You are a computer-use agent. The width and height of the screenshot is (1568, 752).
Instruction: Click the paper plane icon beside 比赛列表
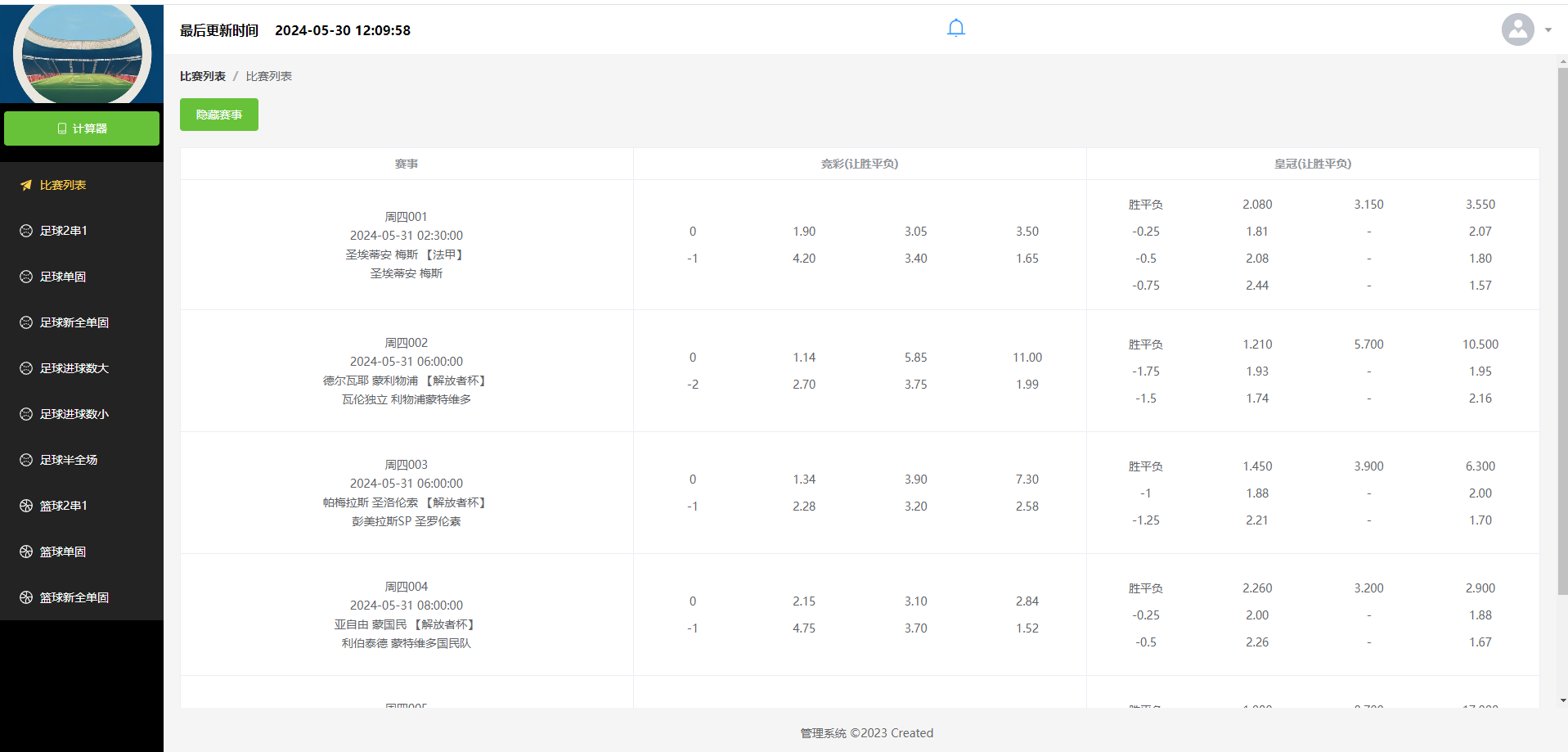[x=26, y=185]
